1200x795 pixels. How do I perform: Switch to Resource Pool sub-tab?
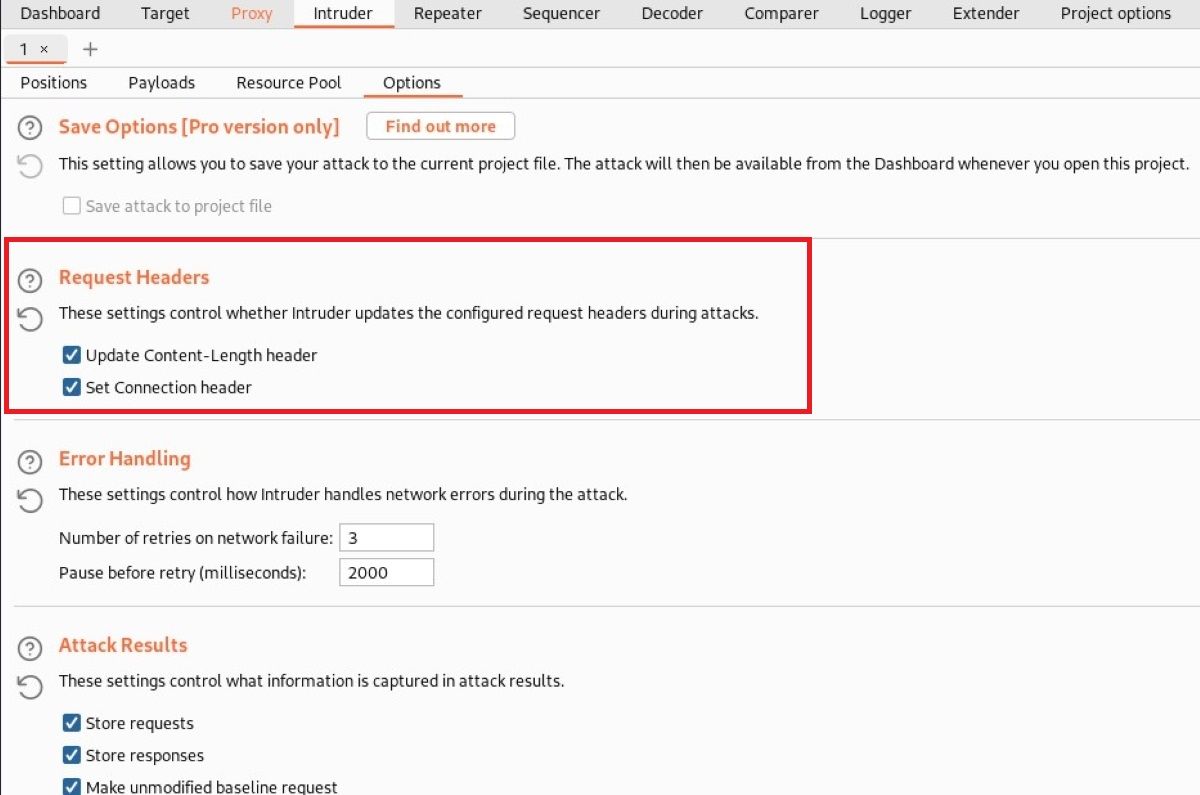(x=289, y=83)
